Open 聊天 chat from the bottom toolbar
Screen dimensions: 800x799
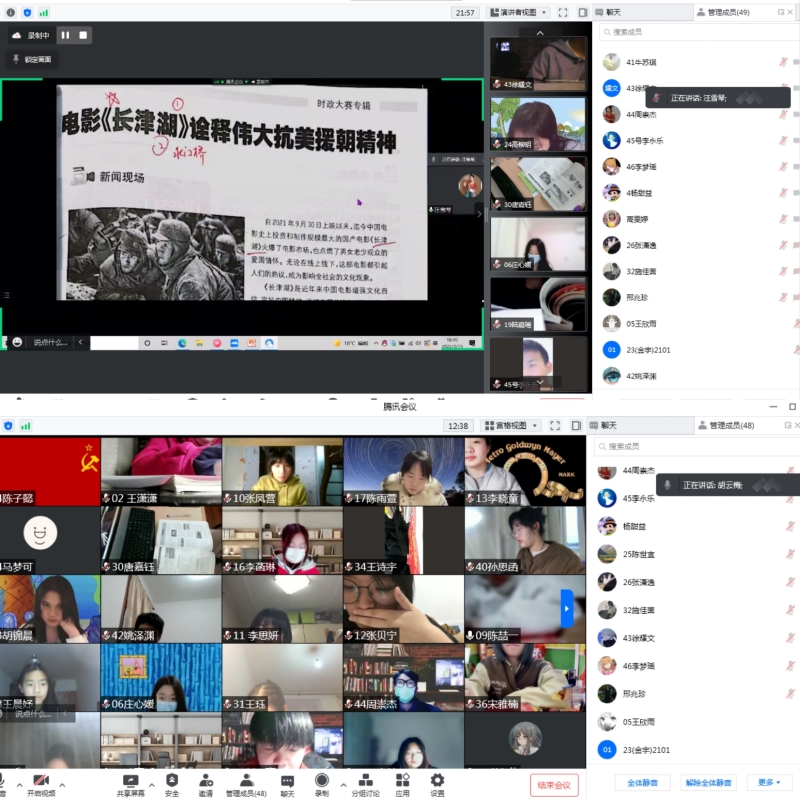click(287, 785)
